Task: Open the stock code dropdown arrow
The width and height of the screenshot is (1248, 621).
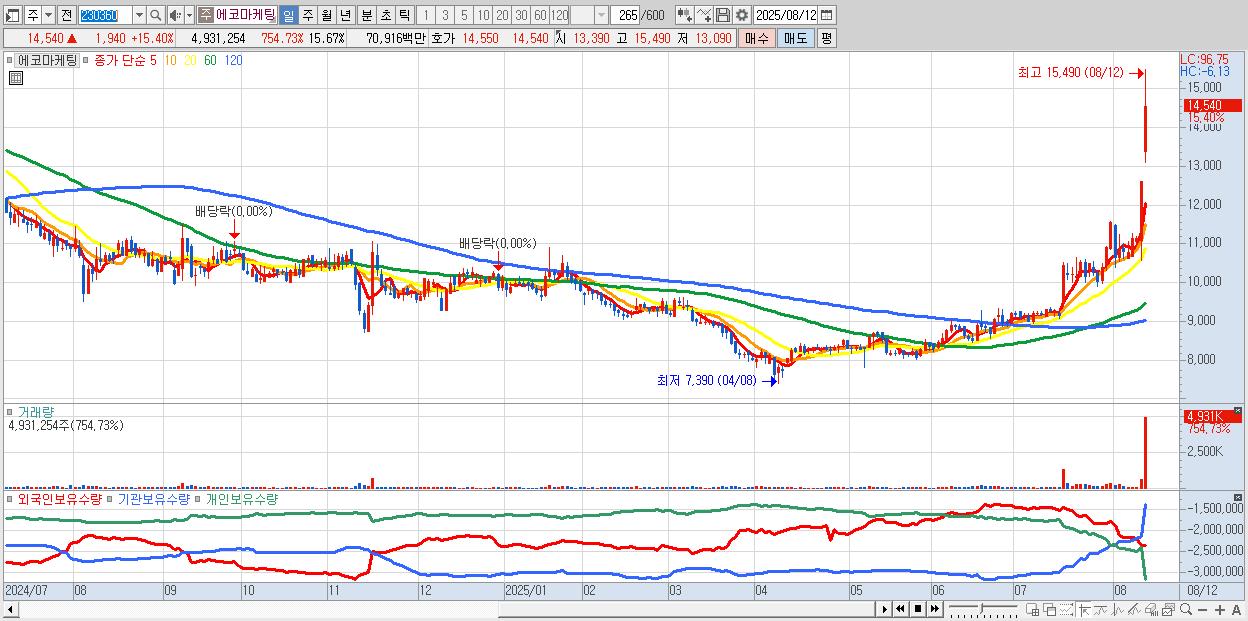Action: tap(139, 15)
